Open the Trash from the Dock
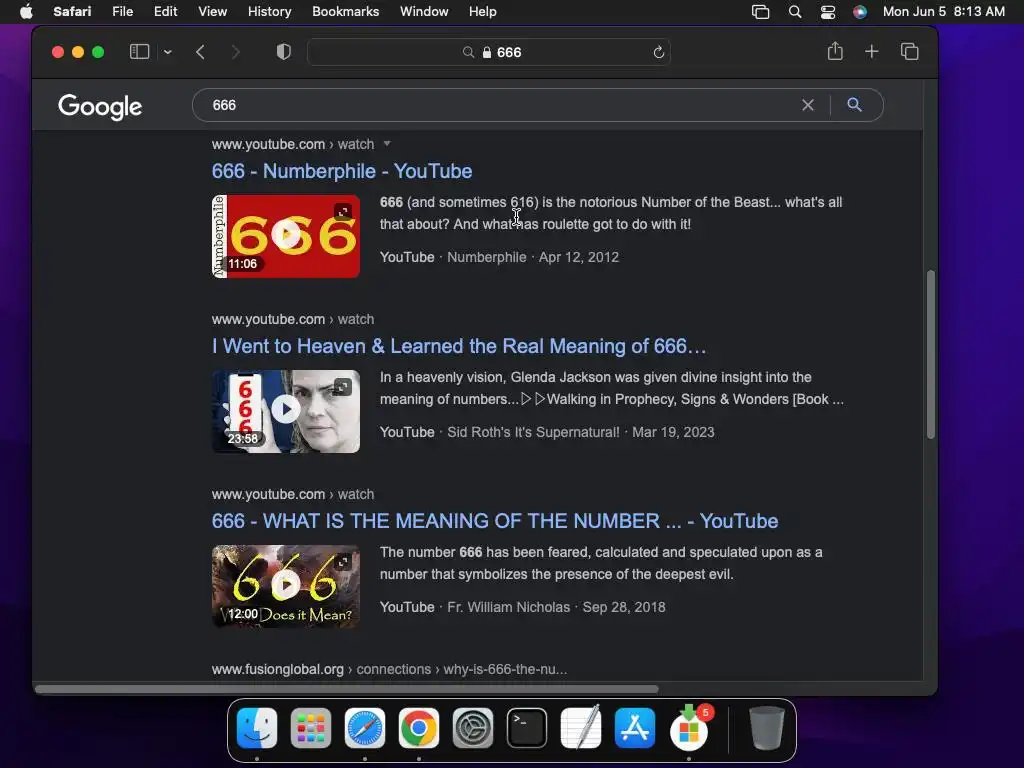 [x=767, y=728]
